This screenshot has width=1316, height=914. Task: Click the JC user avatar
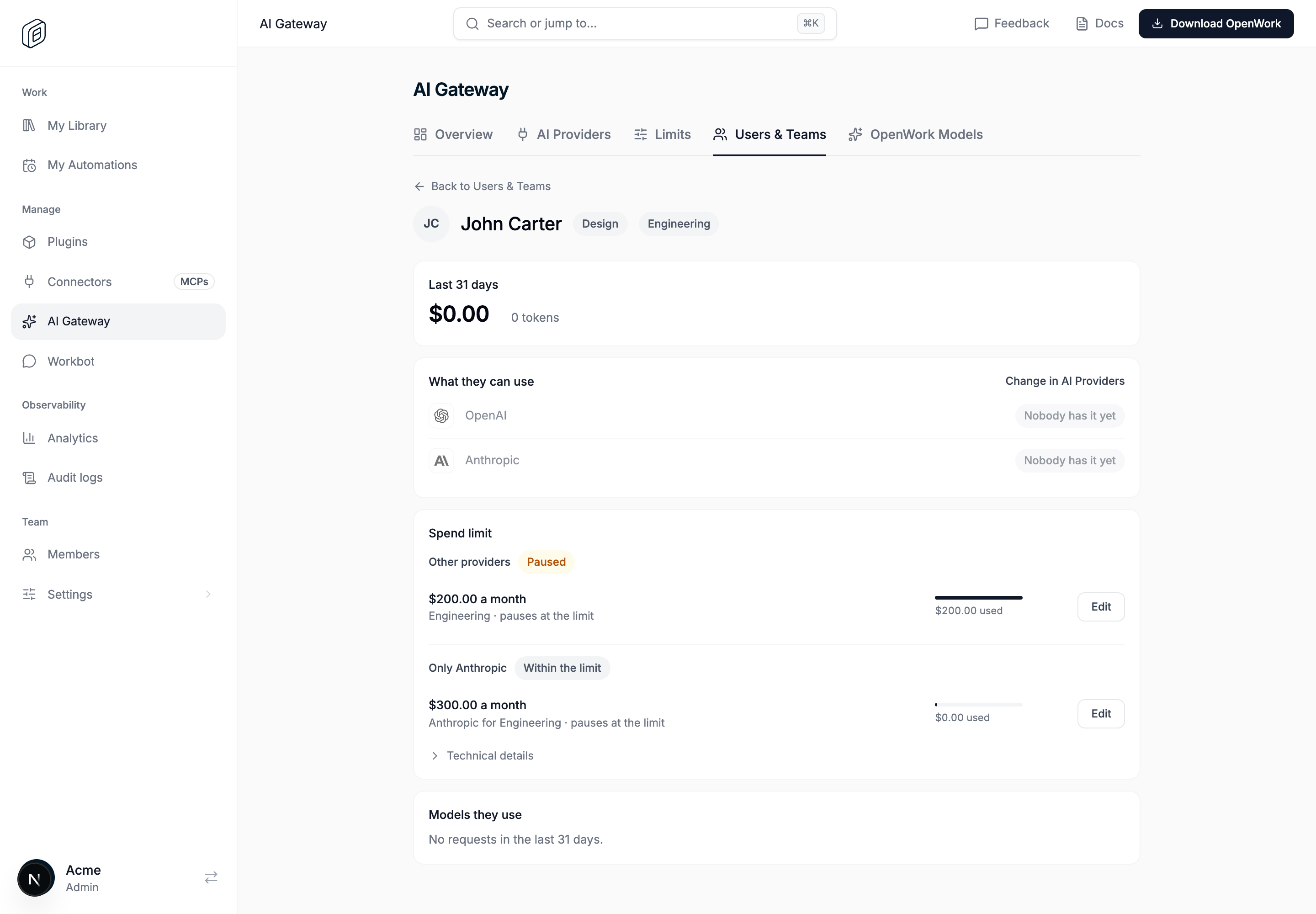tap(431, 224)
